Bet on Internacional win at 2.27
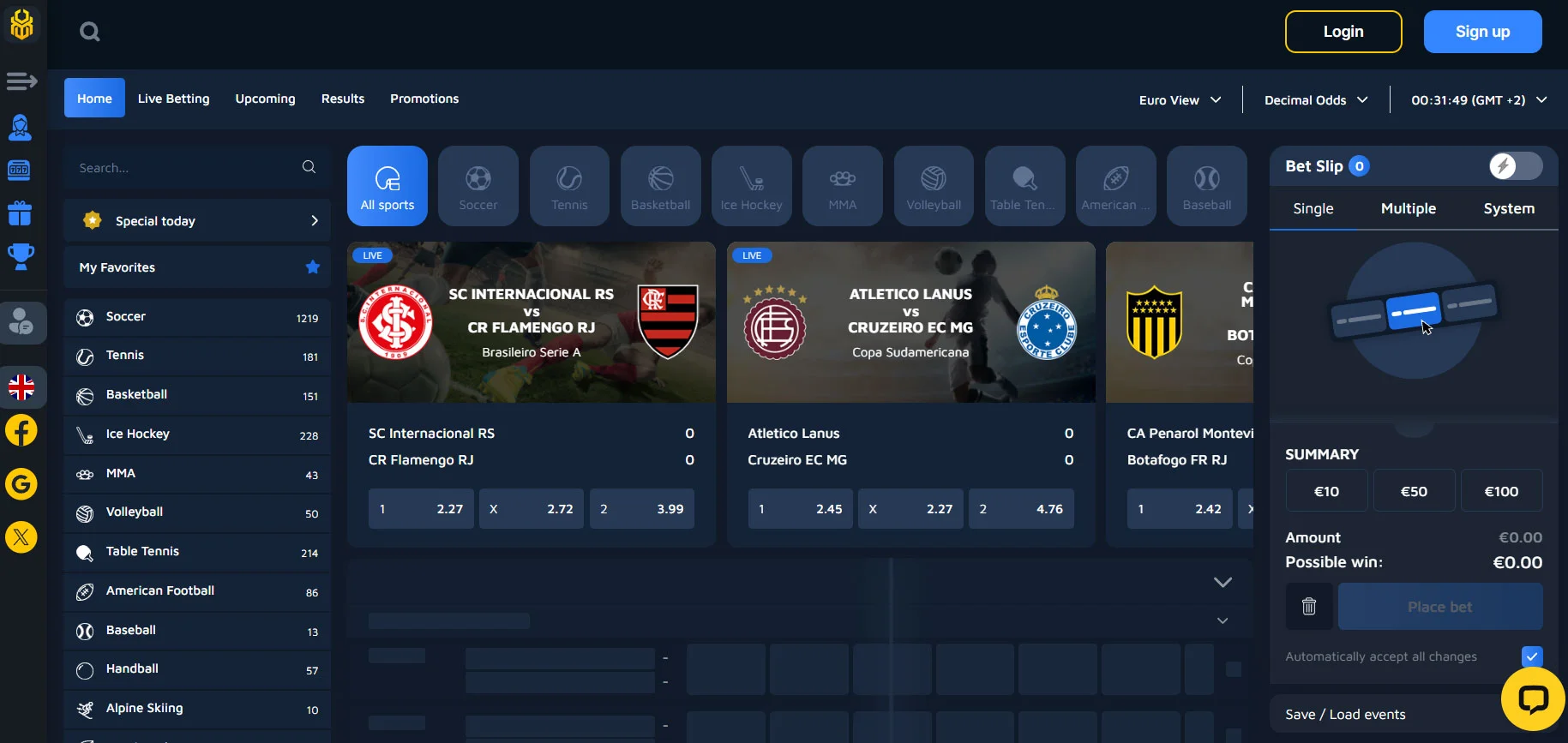 pyautogui.click(x=421, y=509)
